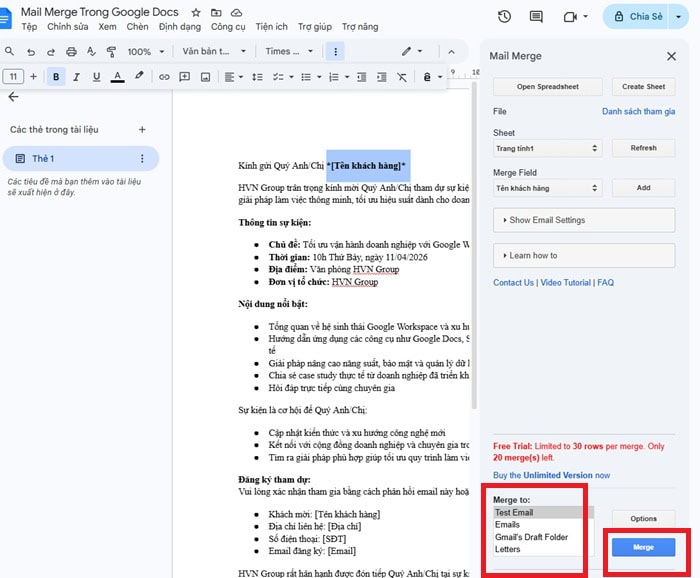Open the Định dạng menu

pyautogui.click(x=179, y=27)
